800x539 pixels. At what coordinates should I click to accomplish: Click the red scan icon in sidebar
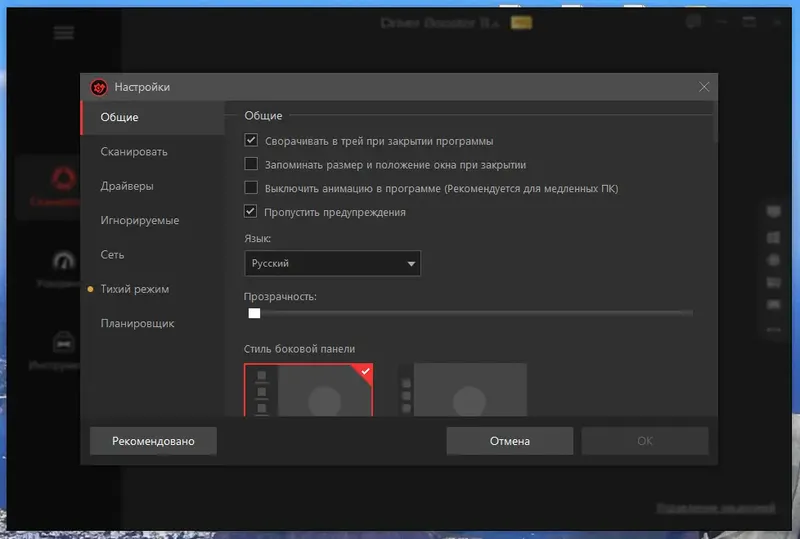pos(64,179)
